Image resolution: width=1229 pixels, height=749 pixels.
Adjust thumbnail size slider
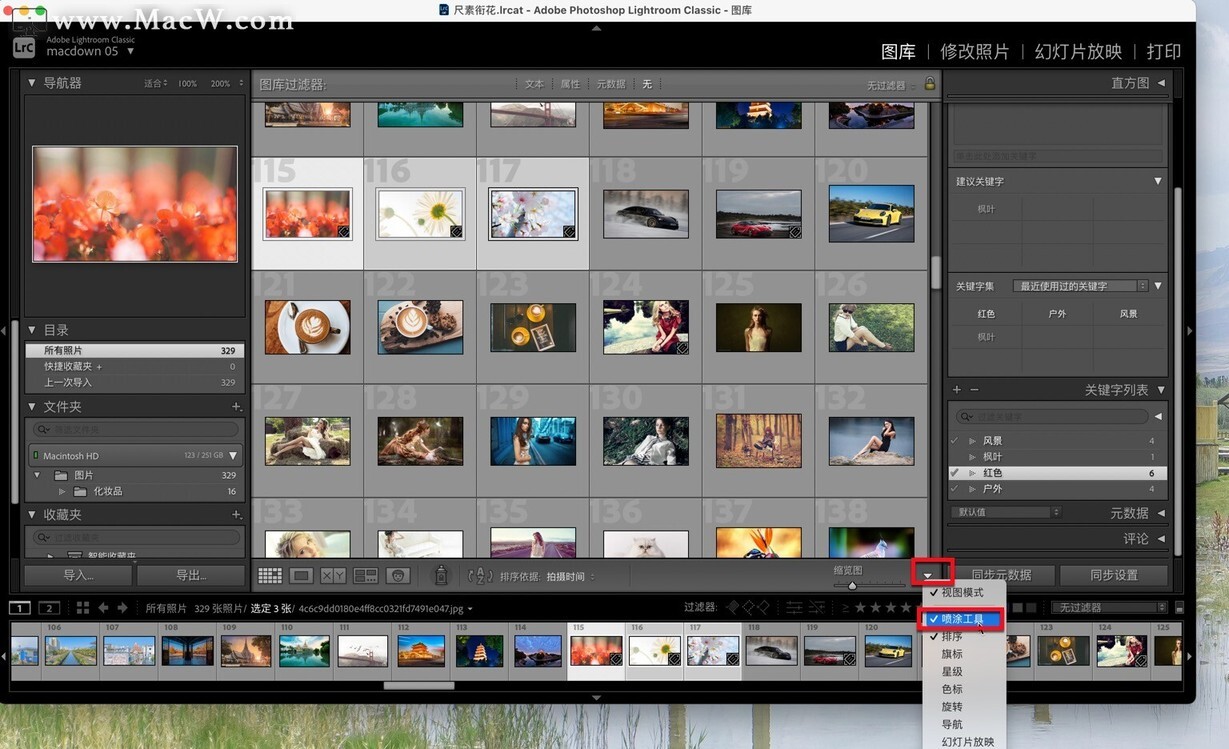click(x=852, y=585)
